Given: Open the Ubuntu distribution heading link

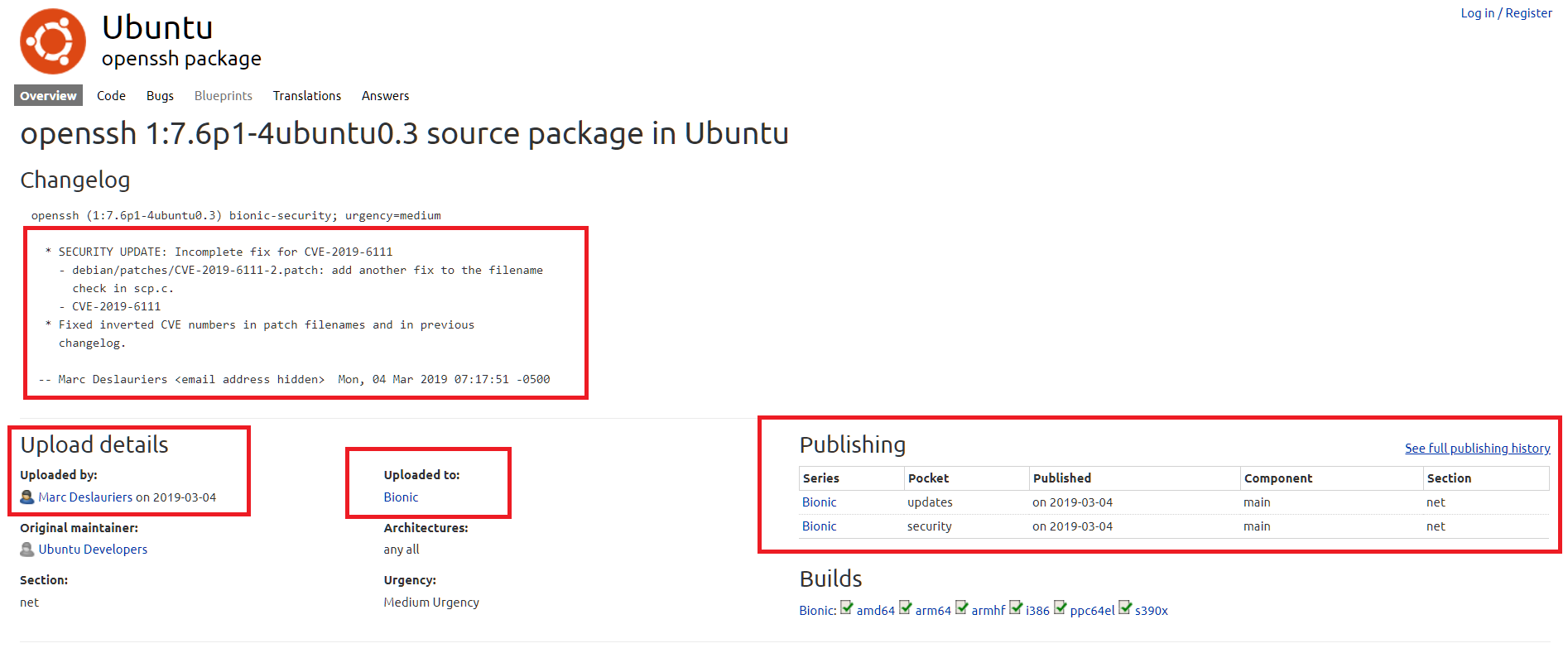Looking at the screenshot, I should pos(157,27).
